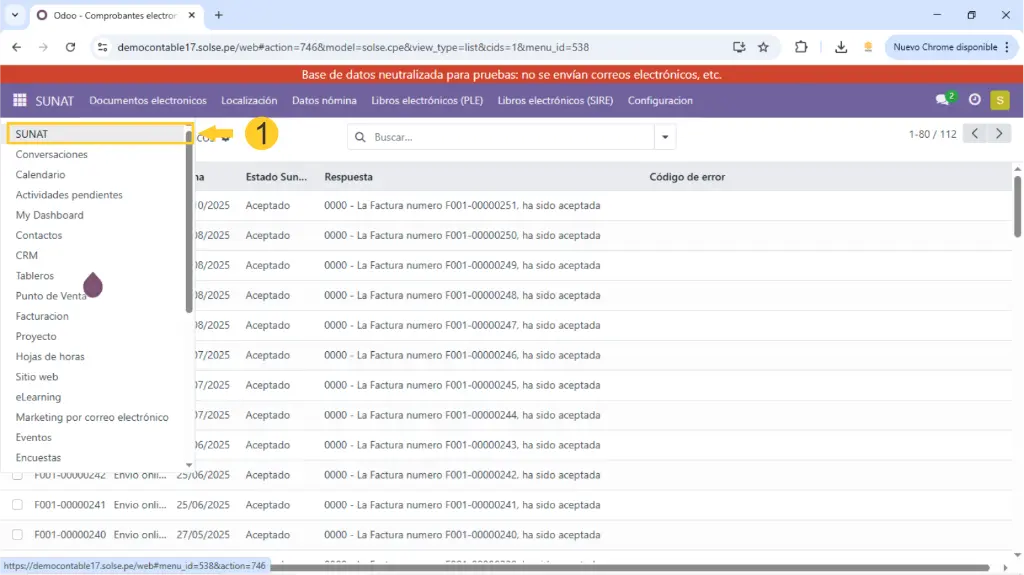Viewport: 1024px width, 575px height.
Task: Click the browser reload icon
Action: pyautogui.click(x=70, y=47)
